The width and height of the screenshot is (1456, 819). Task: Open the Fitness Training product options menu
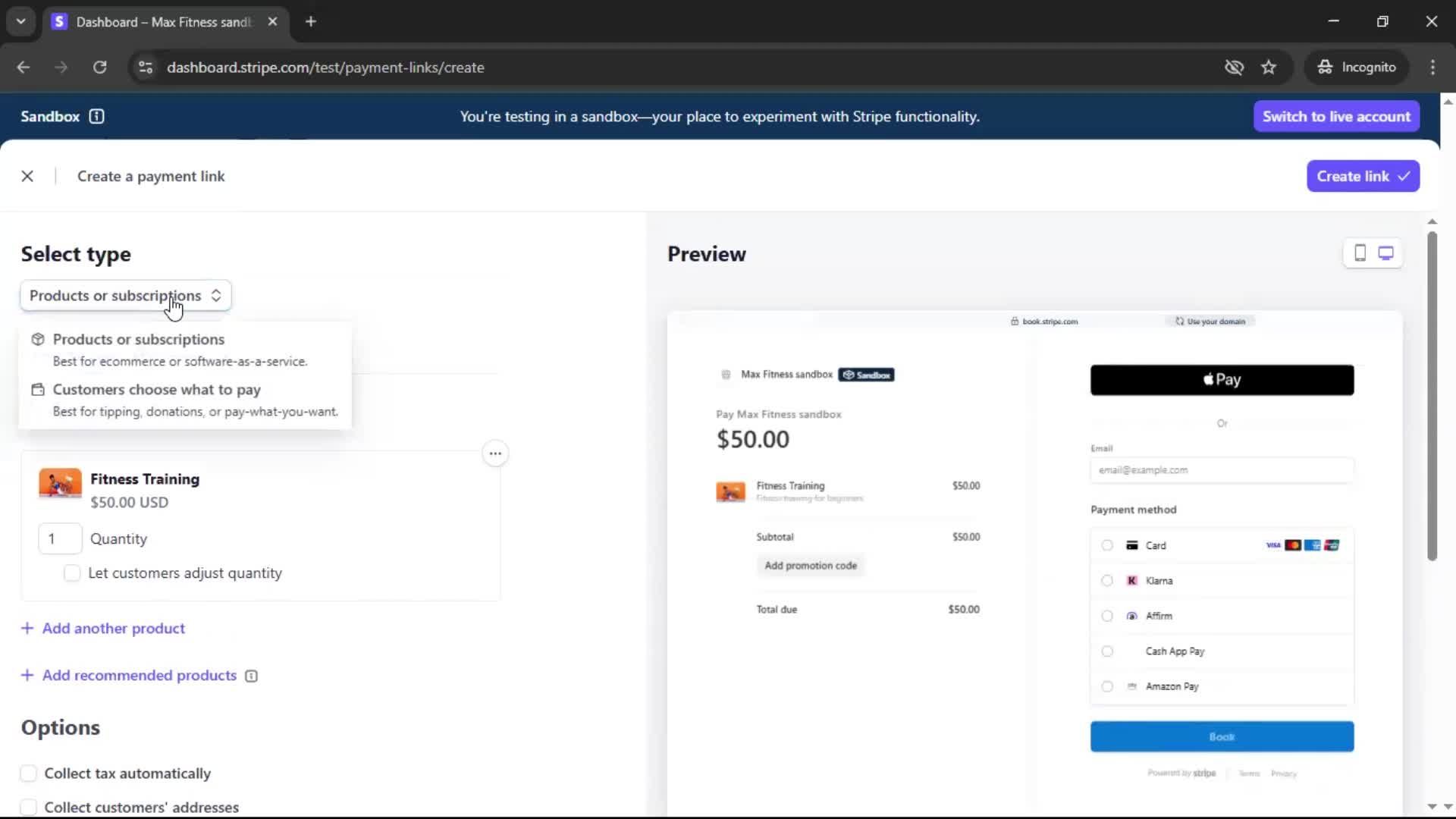point(495,453)
